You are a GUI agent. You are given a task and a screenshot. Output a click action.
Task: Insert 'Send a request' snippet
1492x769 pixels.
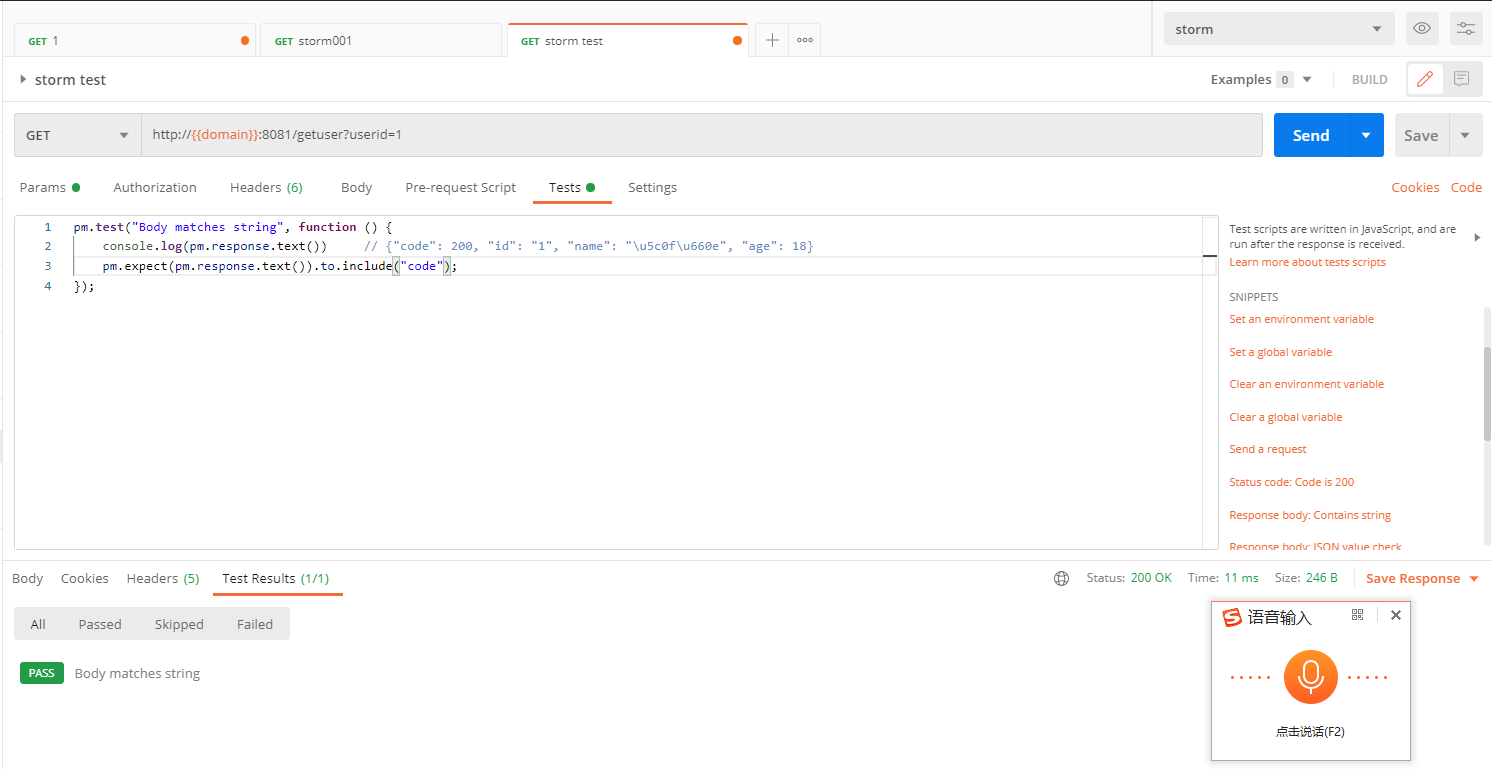(1267, 449)
